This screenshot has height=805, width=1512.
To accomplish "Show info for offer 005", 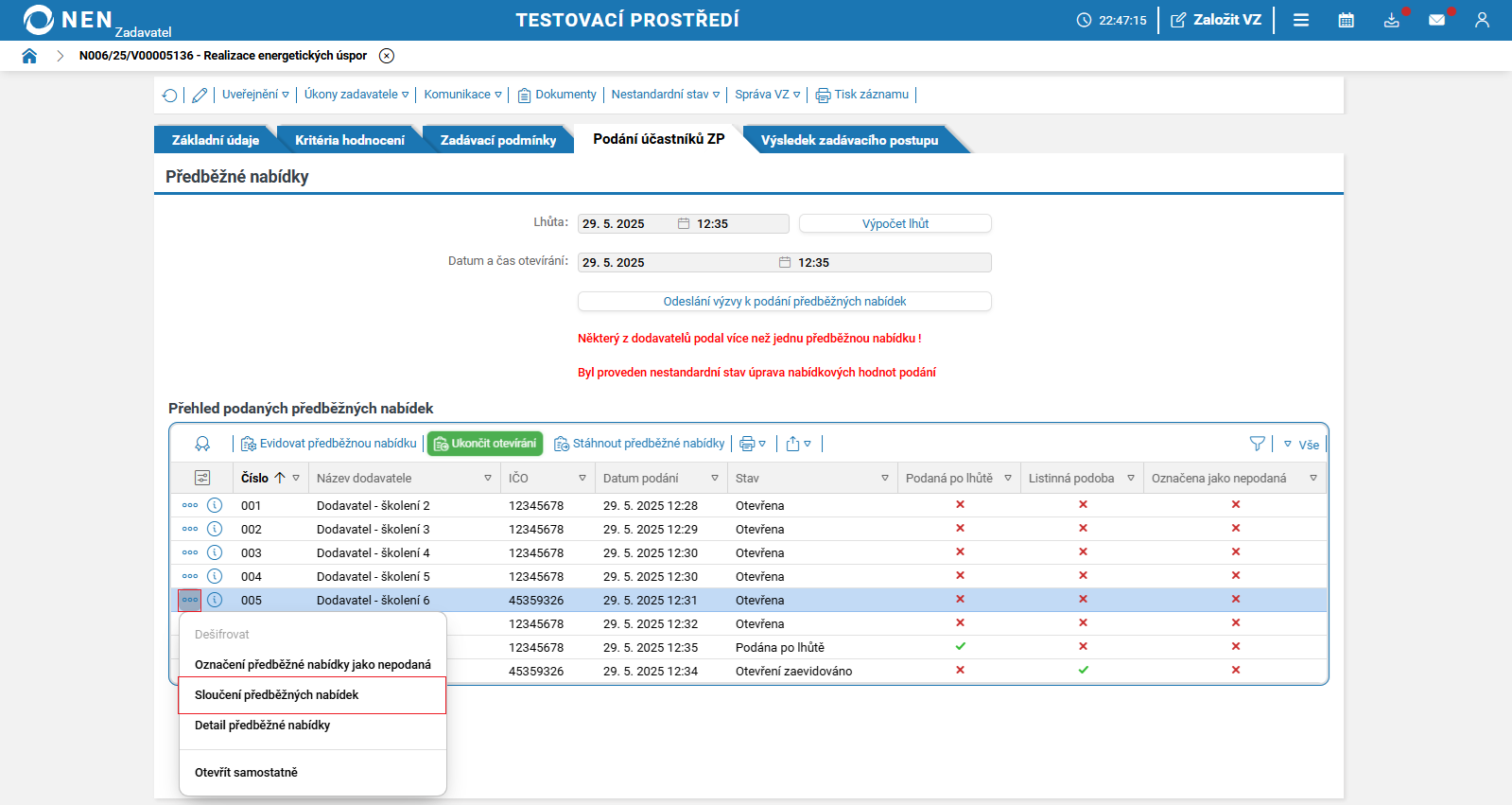I will (215, 600).
